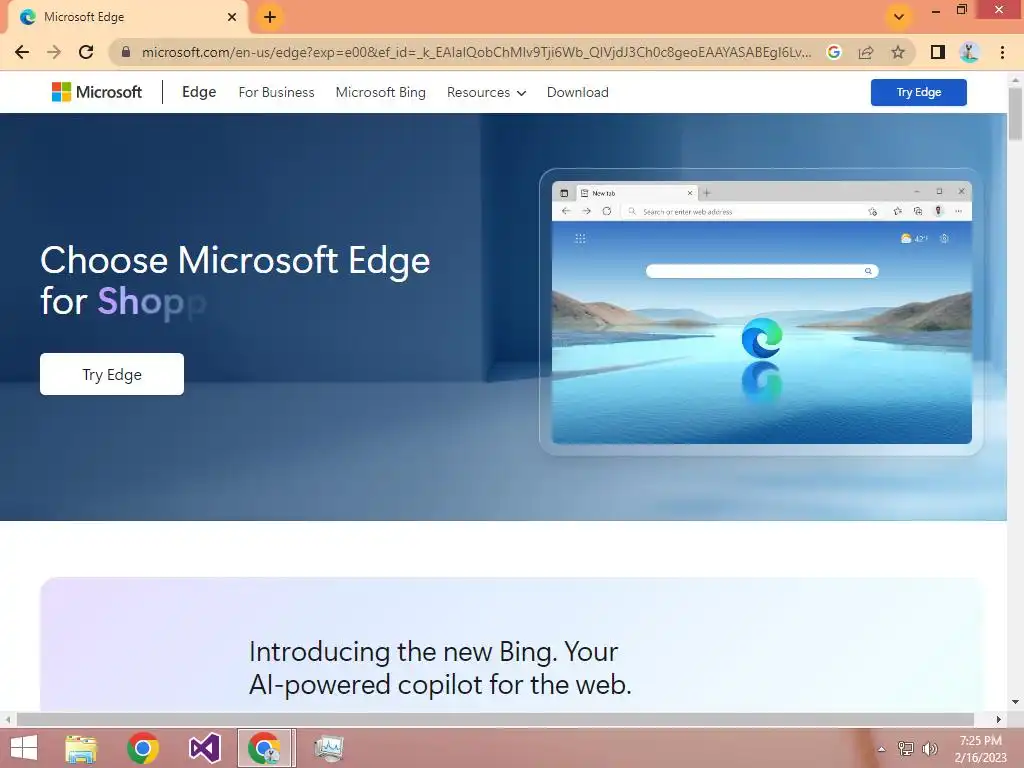Screen dimensions: 1024x768
Task: Click the share page icon
Action: point(866,52)
